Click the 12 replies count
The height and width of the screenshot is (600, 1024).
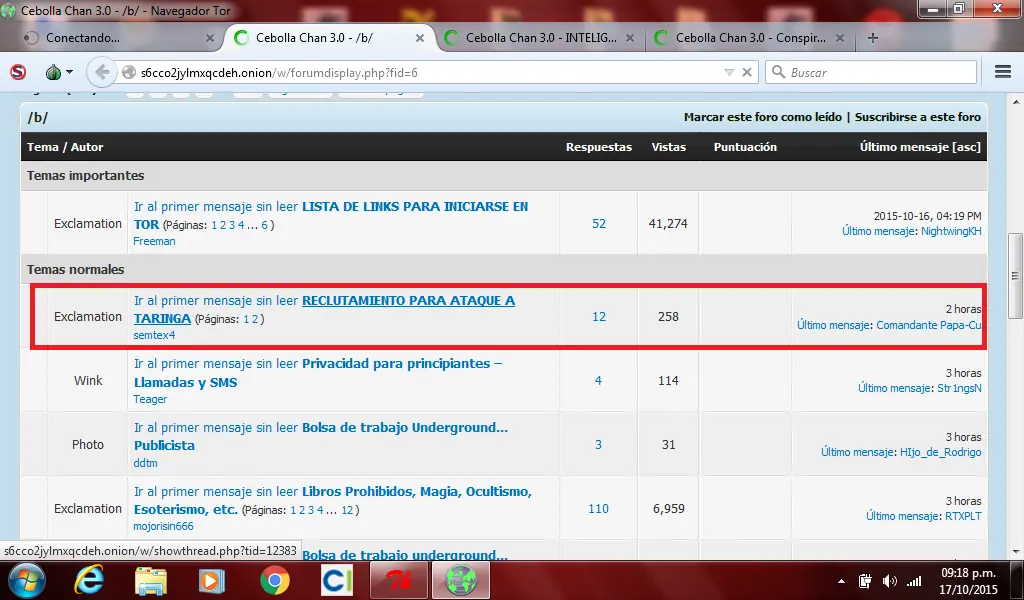coord(599,317)
